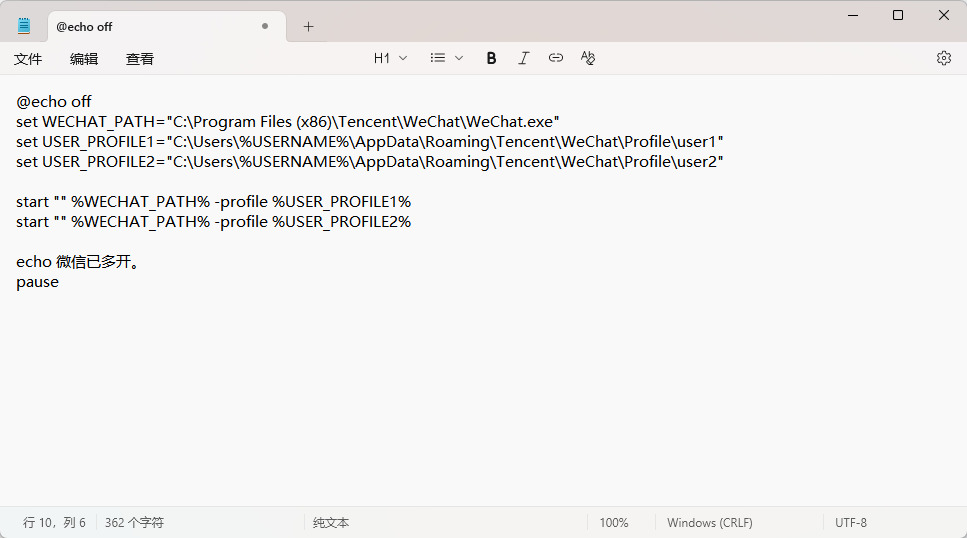This screenshot has height=538, width=967.
Task: Click the start line using %USER_PROFILE2%
Action: pos(213,221)
